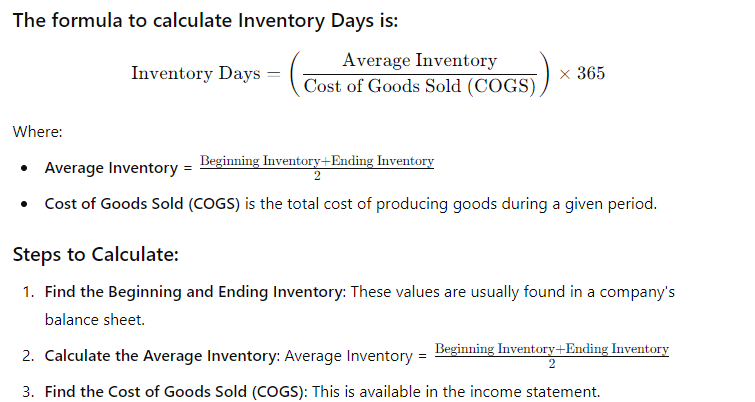Click bold 'Find the Beginning and Ending Inventory'
Image resolution: width=755 pixels, height=402 pixels.
tap(195, 292)
